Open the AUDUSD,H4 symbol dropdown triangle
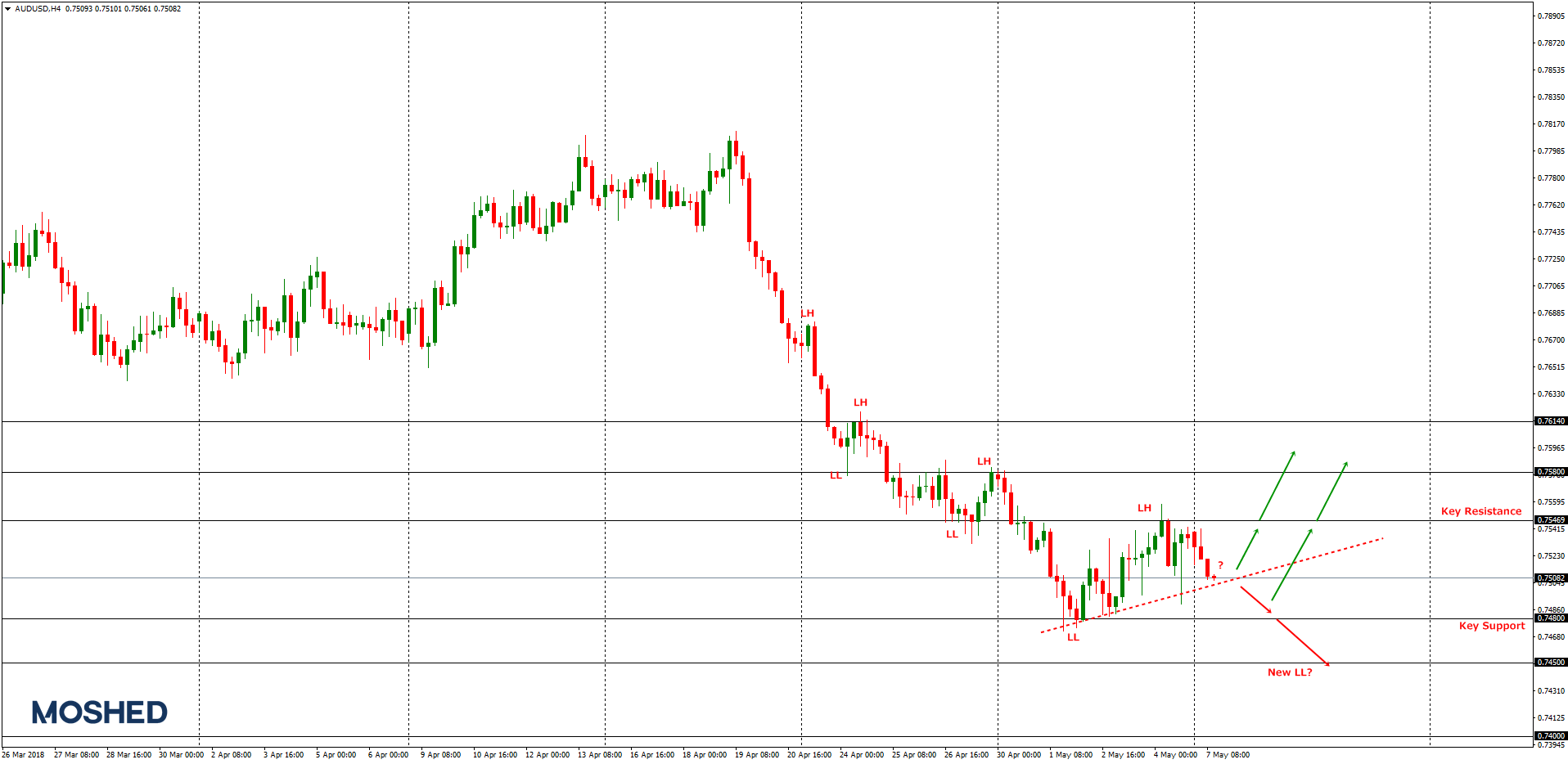The image size is (1568, 764). [x=7, y=9]
